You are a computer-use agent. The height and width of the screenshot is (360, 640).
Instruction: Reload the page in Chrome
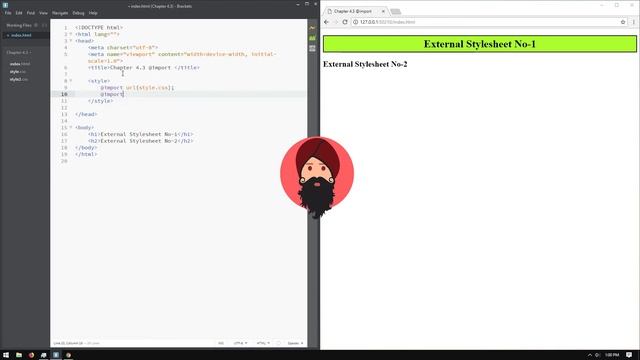click(x=345, y=22)
